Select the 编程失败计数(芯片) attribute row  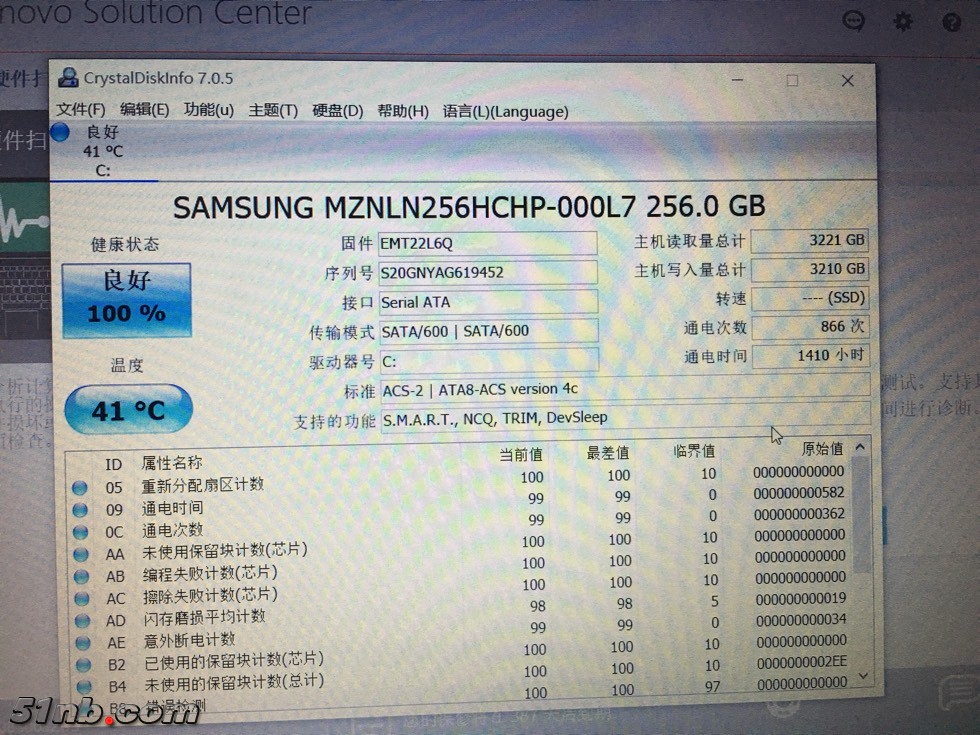click(462, 568)
